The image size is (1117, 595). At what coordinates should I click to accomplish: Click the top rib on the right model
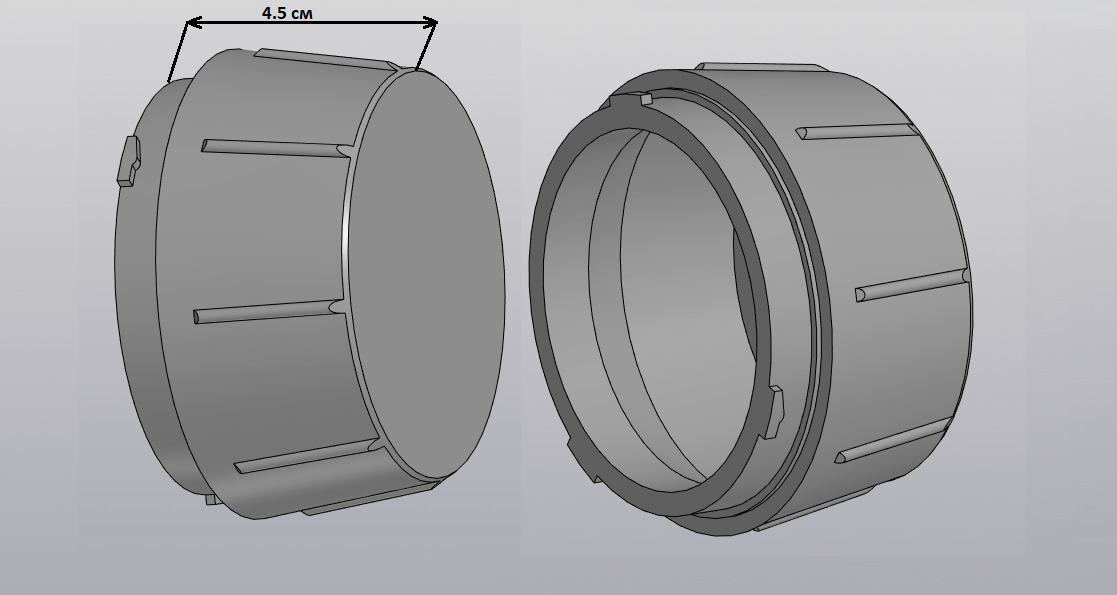(855, 131)
